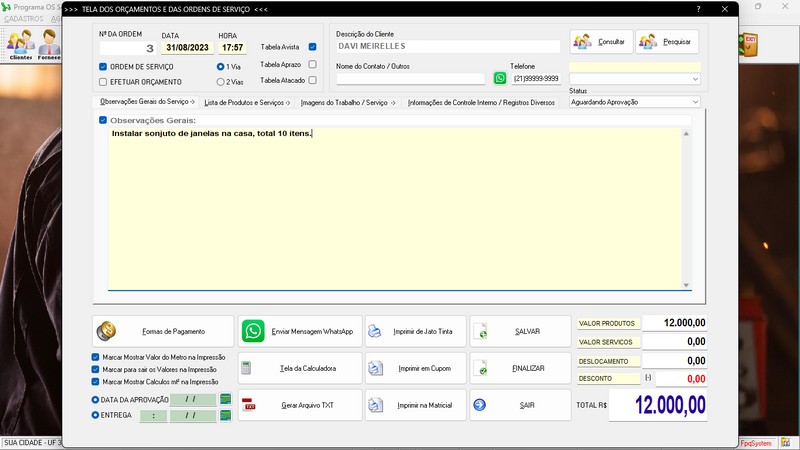Click the SALVAR button
Image resolution: width=800 pixels, height=450 pixels.
coord(520,331)
